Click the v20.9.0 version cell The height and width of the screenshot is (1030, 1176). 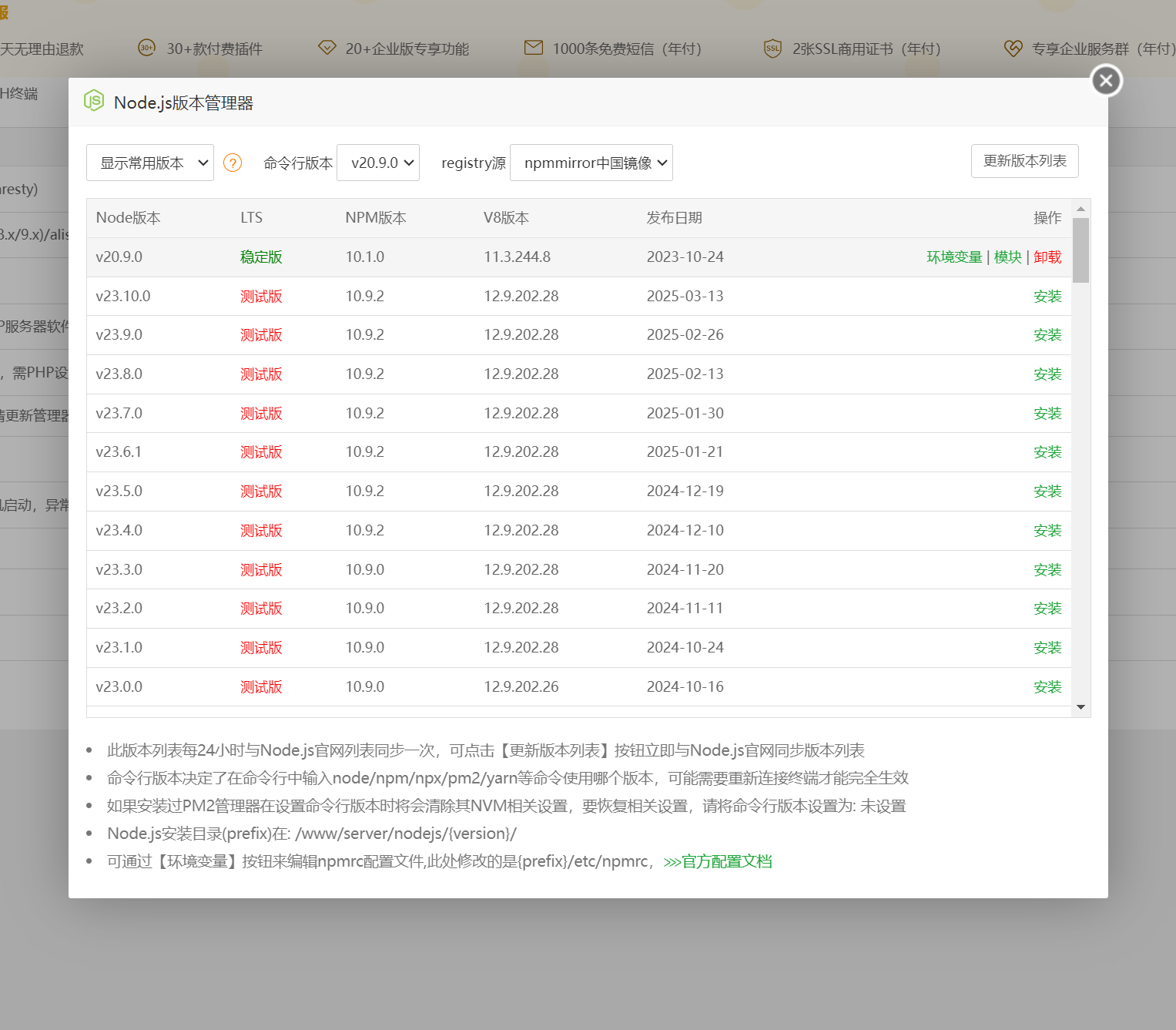[119, 257]
